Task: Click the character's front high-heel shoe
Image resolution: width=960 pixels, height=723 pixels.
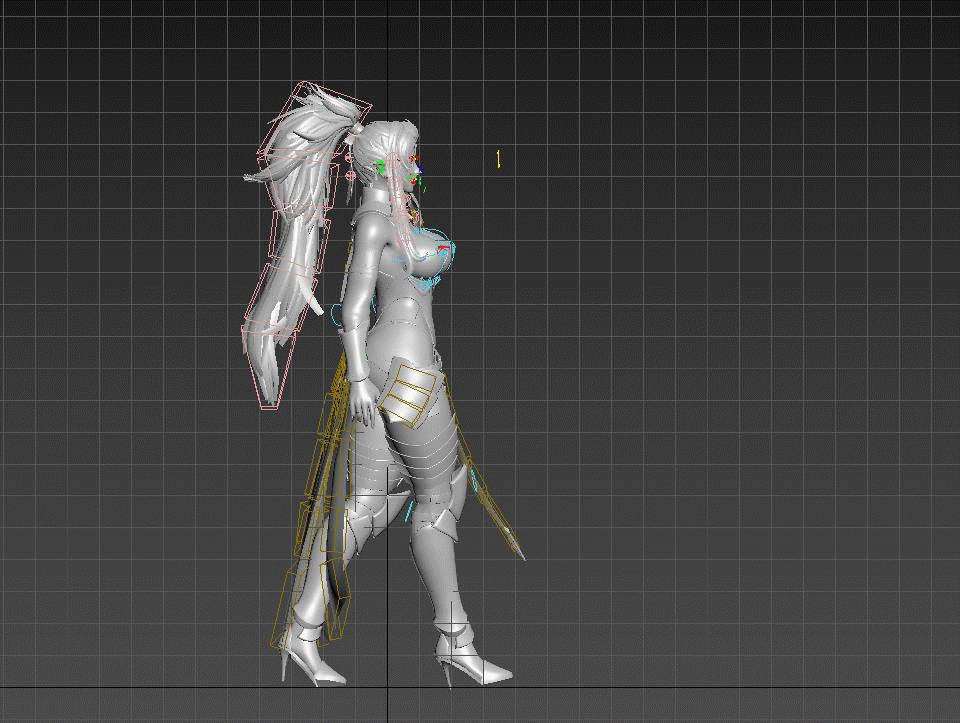Action: click(473, 654)
